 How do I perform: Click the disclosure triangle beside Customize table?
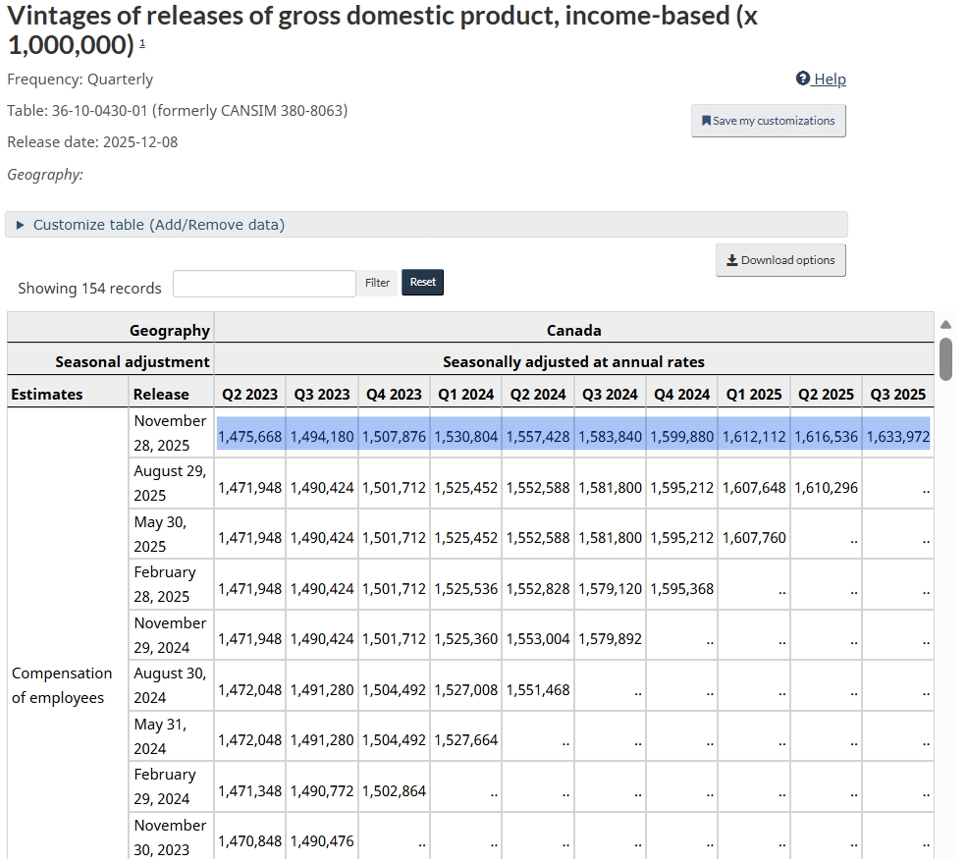20,224
